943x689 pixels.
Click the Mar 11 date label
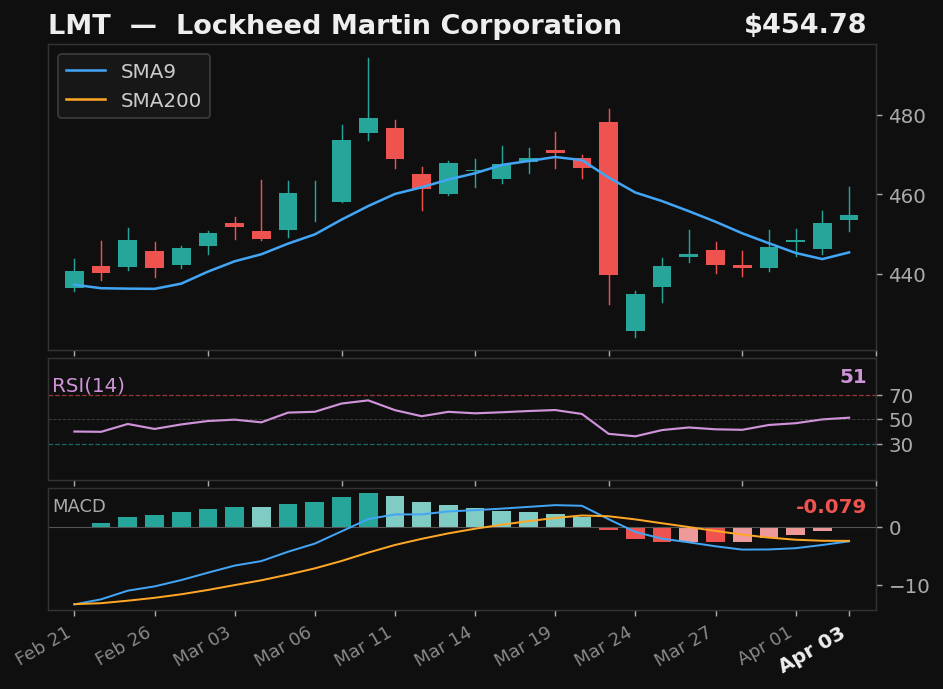tap(363, 646)
